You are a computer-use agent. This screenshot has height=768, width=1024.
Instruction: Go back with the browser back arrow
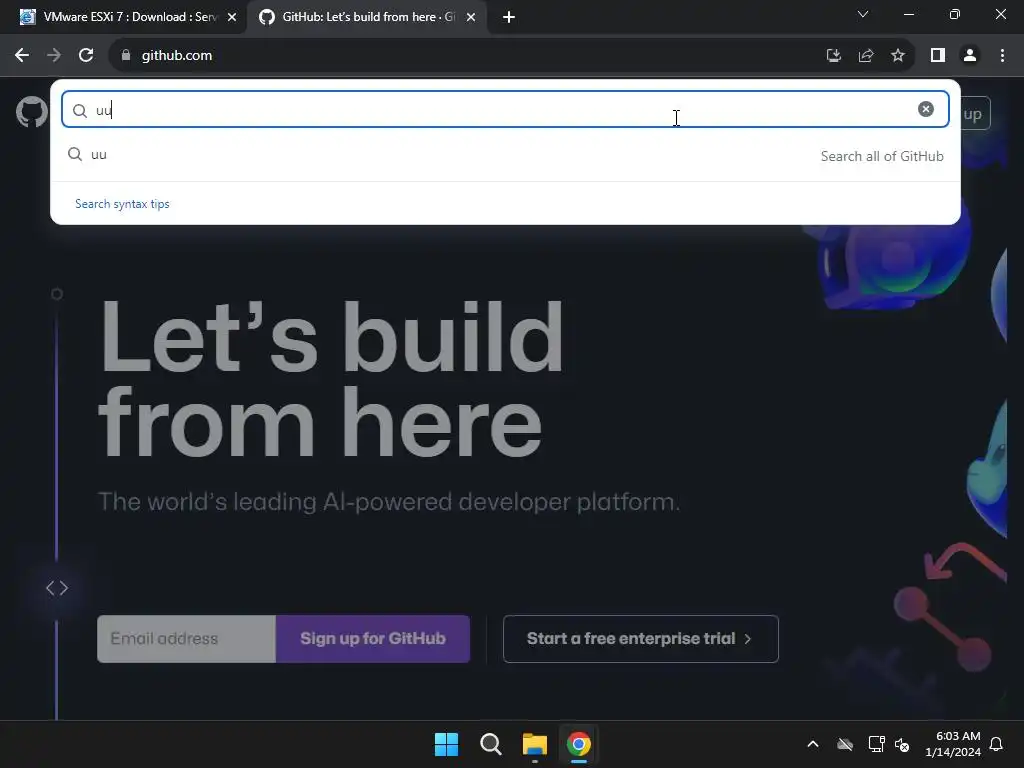tap(22, 56)
